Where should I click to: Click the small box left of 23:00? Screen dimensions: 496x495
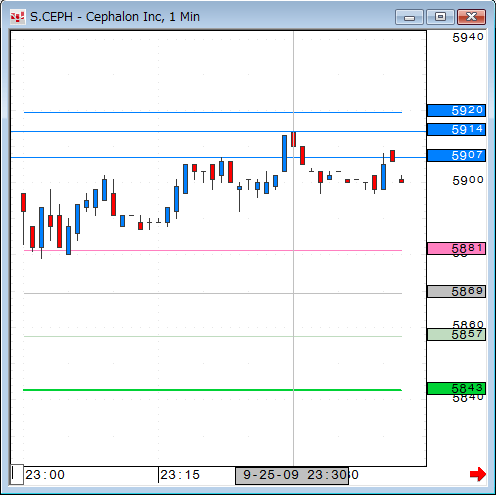pyautogui.click(x=17, y=474)
